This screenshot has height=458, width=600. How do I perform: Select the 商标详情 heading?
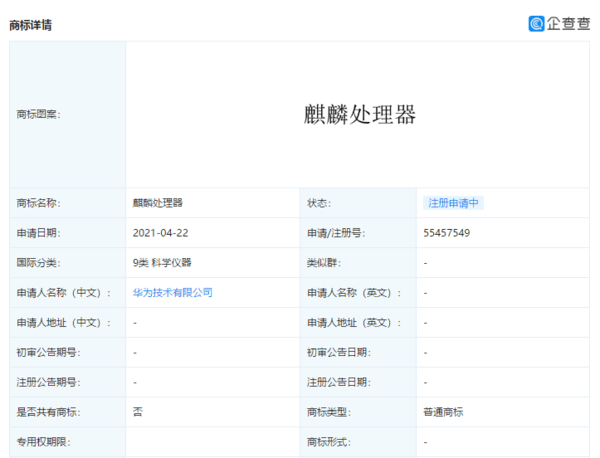coord(30,24)
